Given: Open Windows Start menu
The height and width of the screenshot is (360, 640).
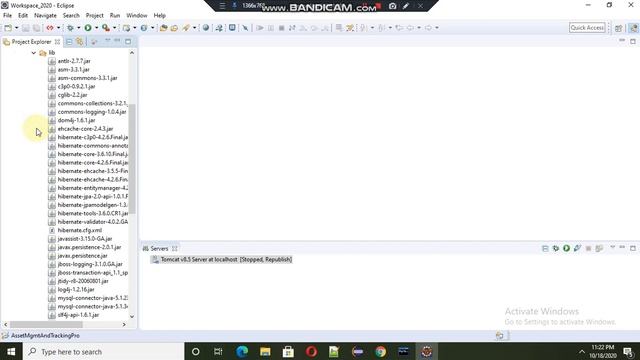Looking at the screenshot, I should [11, 351].
